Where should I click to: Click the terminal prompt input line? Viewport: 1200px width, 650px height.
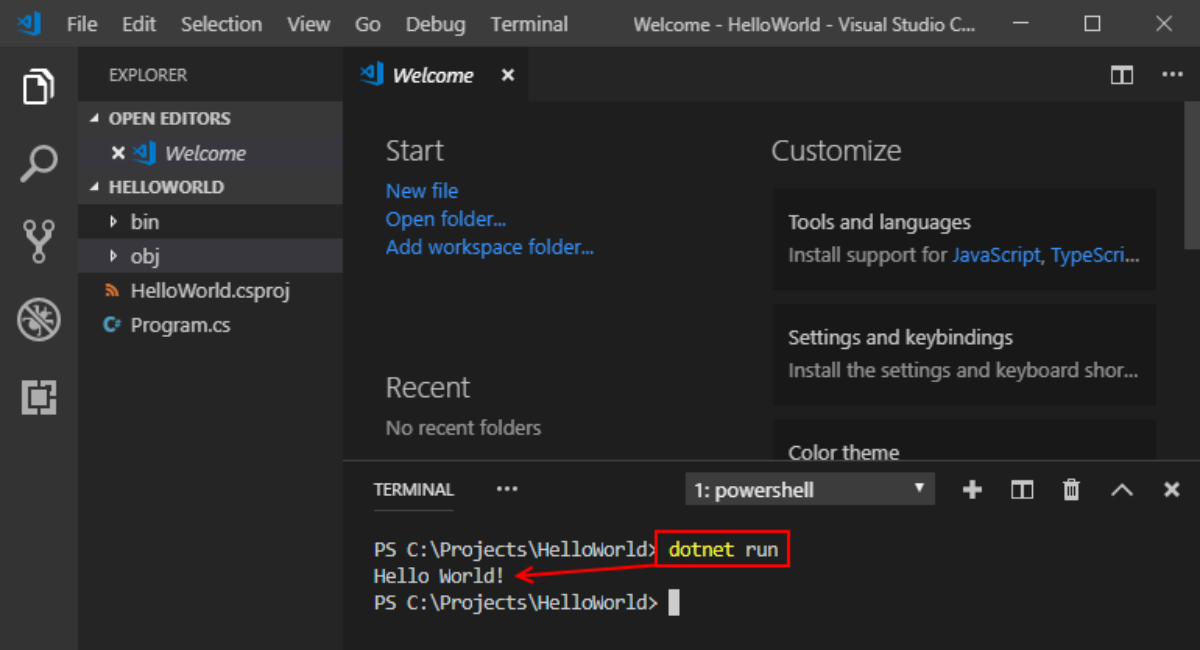point(527,603)
